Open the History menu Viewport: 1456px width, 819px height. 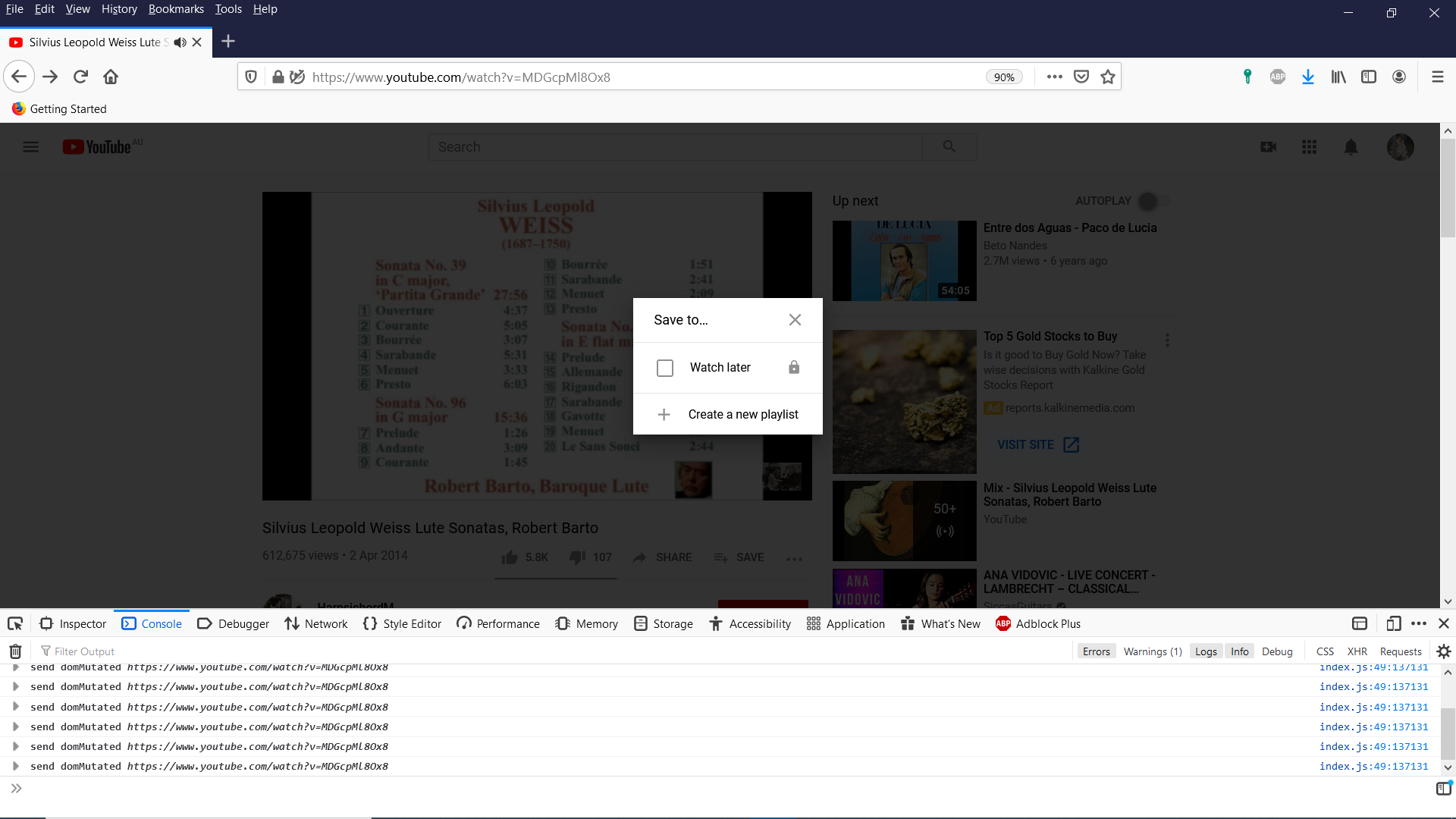(x=119, y=9)
